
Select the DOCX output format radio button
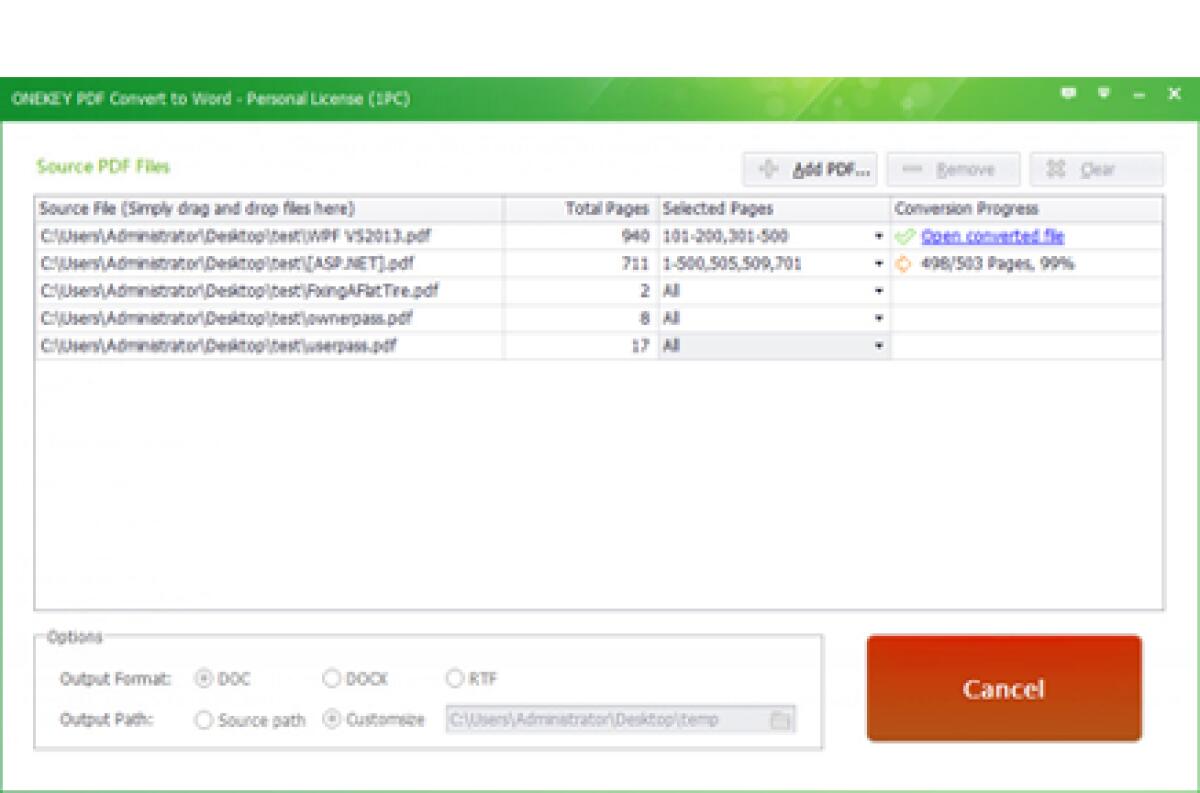[x=332, y=679]
